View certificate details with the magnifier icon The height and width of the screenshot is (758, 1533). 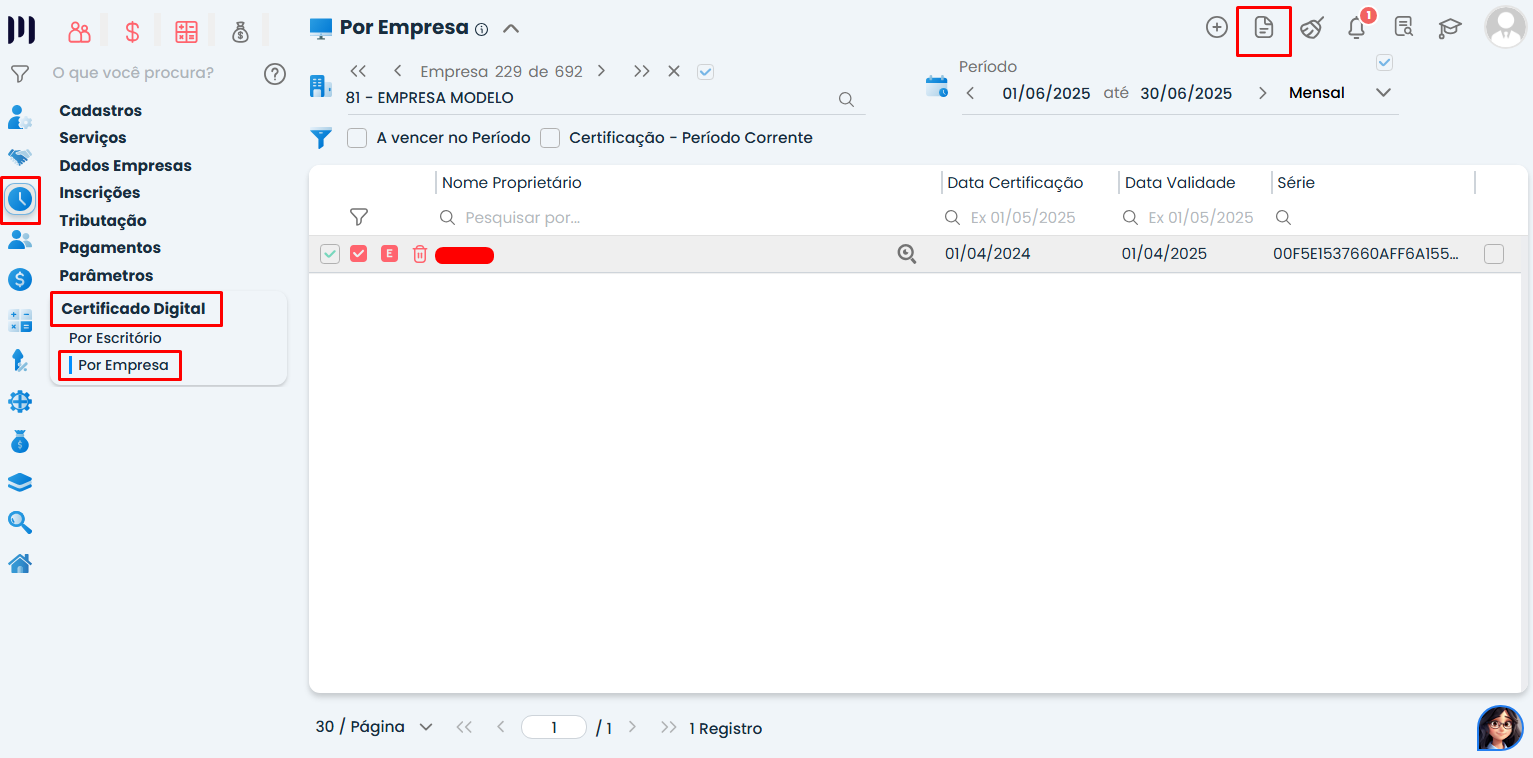pos(907,254)
